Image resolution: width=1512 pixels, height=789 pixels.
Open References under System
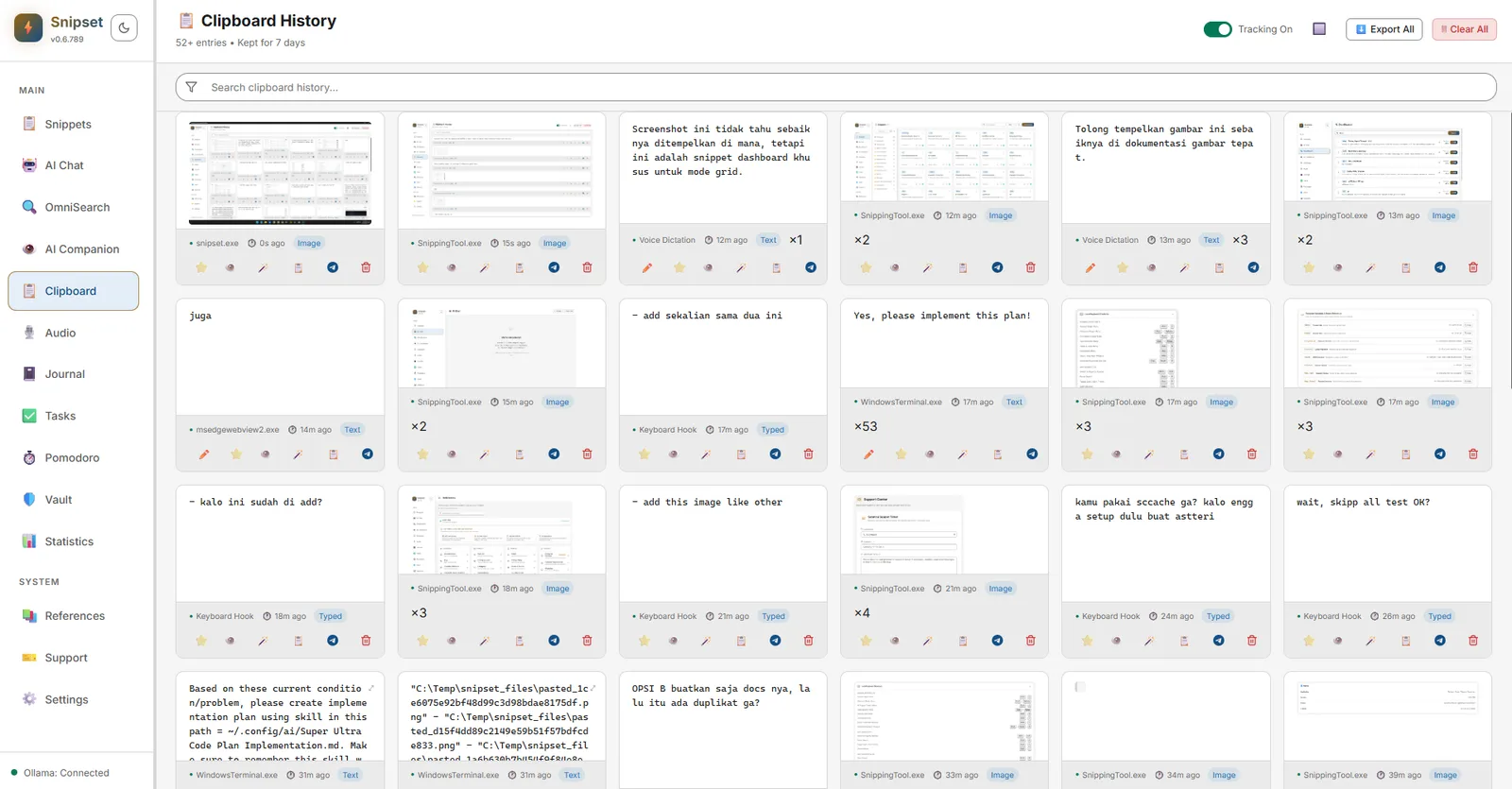(74, 616)
